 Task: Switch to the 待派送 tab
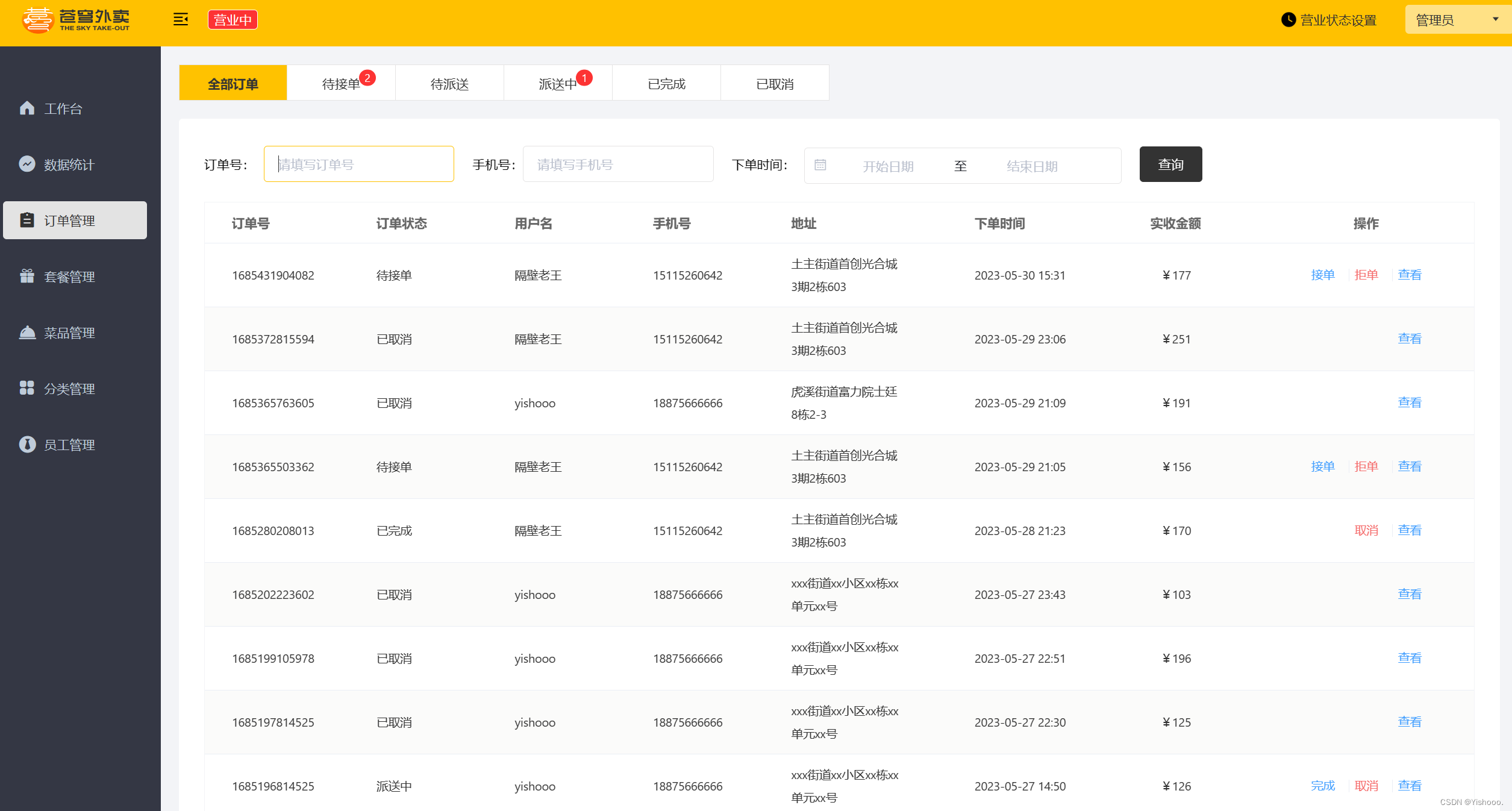449,83
